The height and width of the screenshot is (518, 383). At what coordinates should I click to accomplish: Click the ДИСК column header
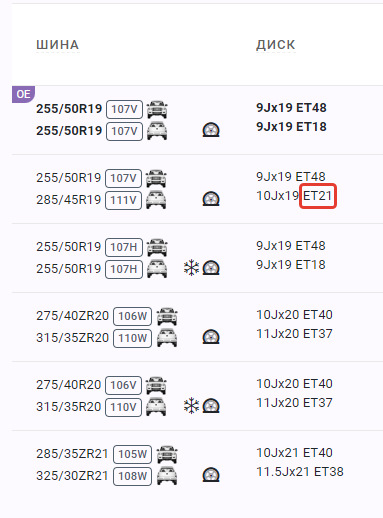click(x=276, y=45)
